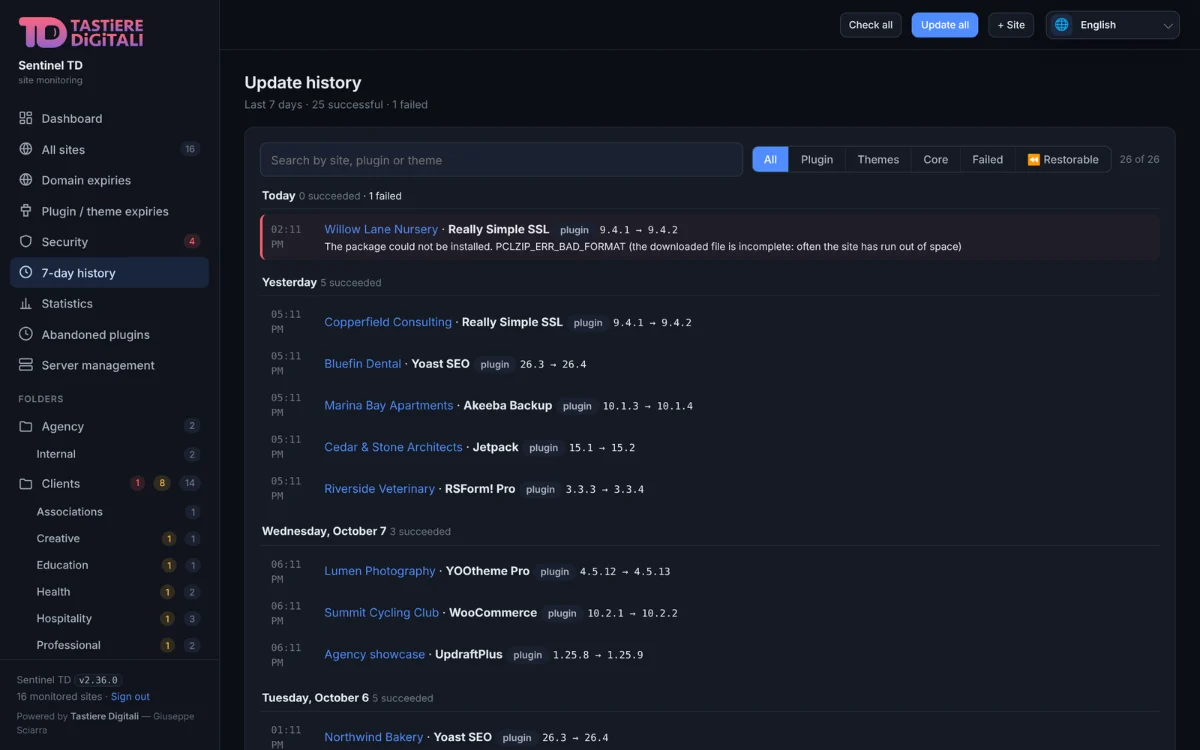Open the Dashboard grid icon
Viewport: 1200px width, 750px height.
[x=26, y=118]
